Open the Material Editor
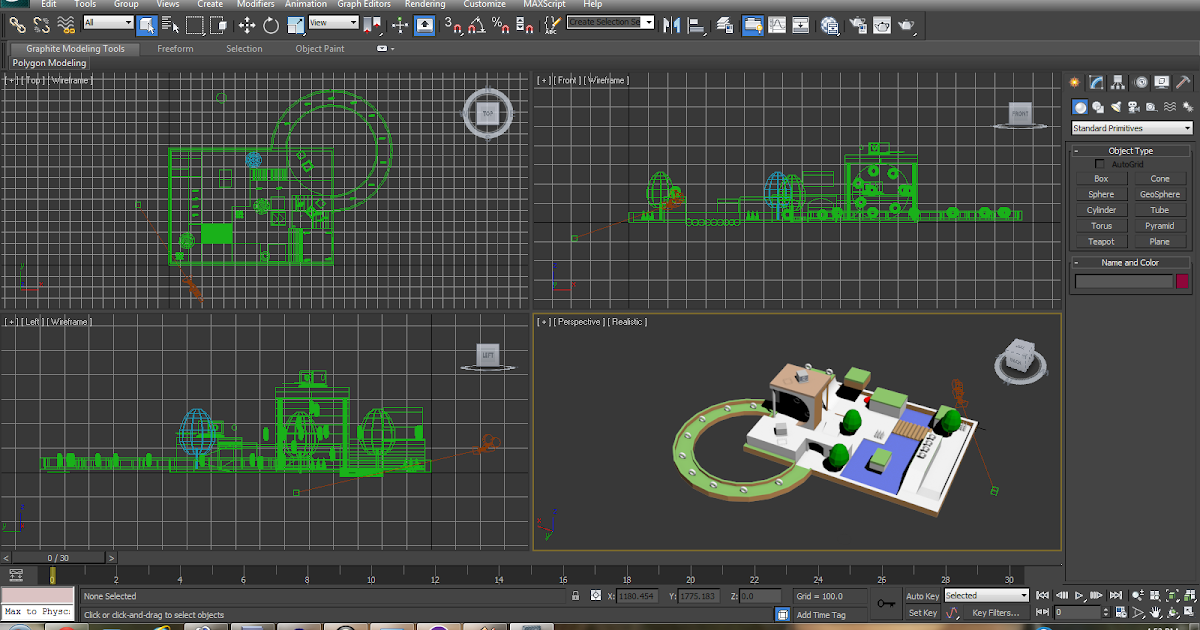Image resolution: width=1200 pixels, height=630 pixels. [830, 24]
